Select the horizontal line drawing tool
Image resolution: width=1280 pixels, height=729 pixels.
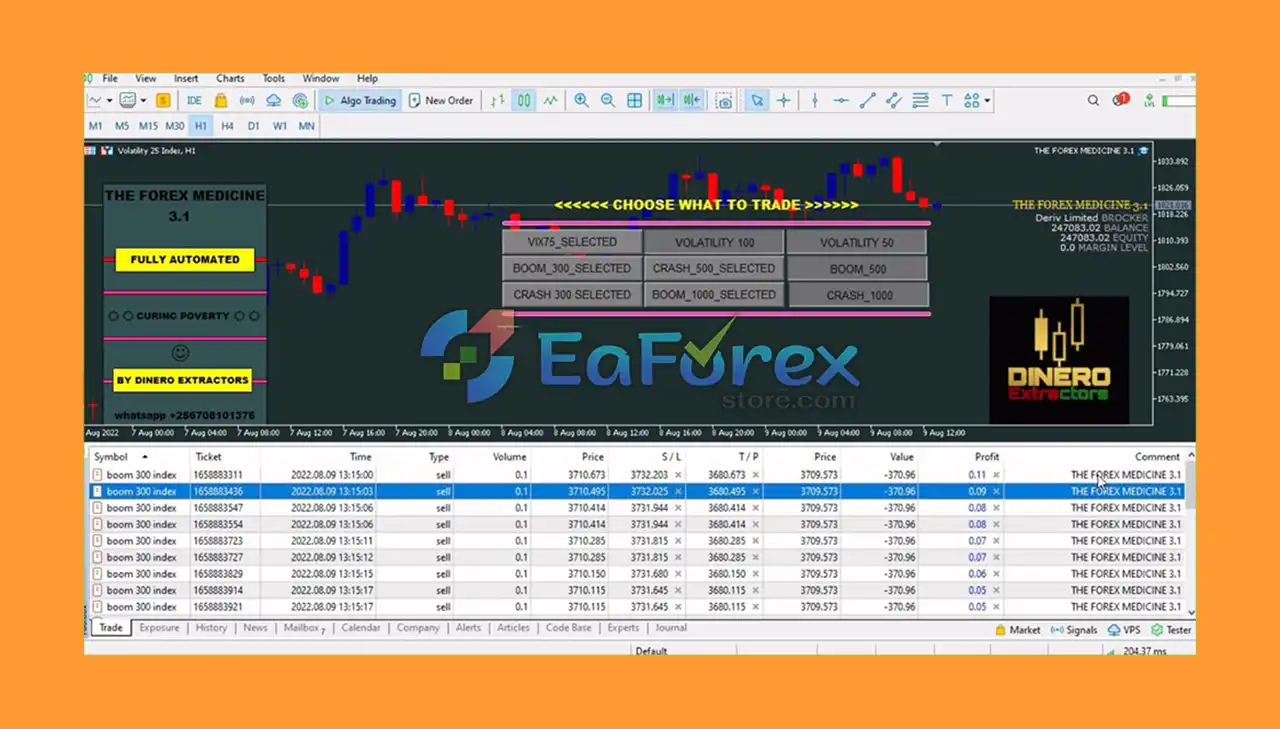click(x=841, y=100)
